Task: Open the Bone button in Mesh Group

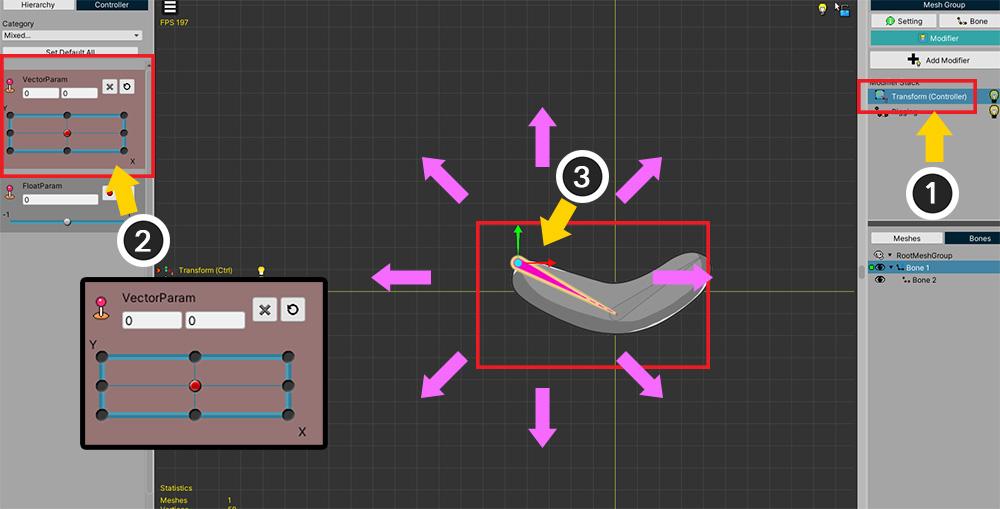Action: 969,21
